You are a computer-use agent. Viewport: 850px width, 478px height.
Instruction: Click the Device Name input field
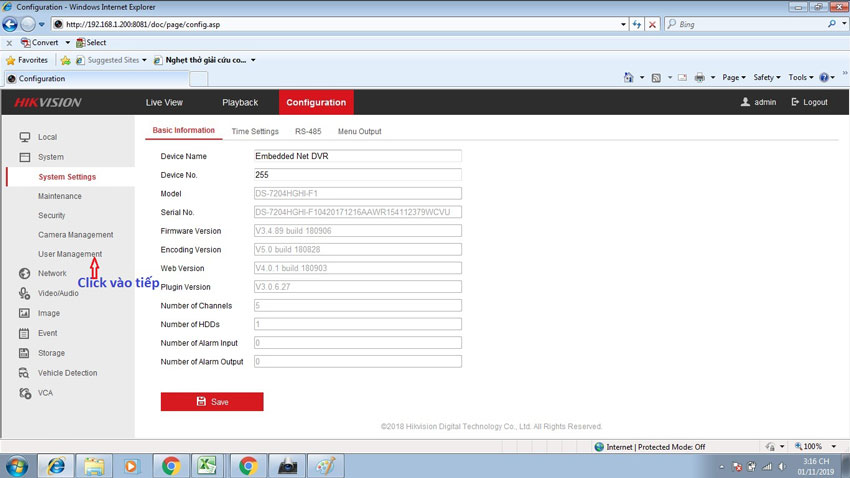[x=357, y=156]
